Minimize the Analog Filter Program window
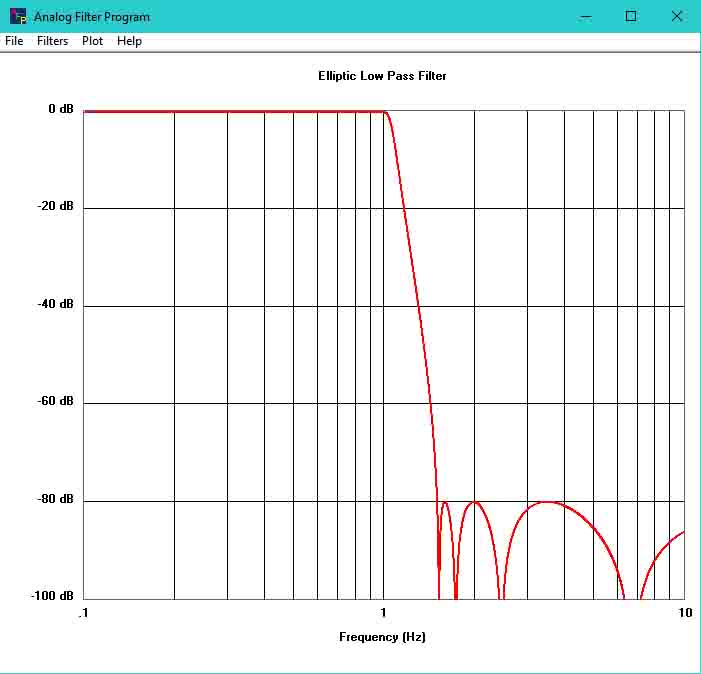The height and width of the screenshot is (674, 701). tap(585, 17)
